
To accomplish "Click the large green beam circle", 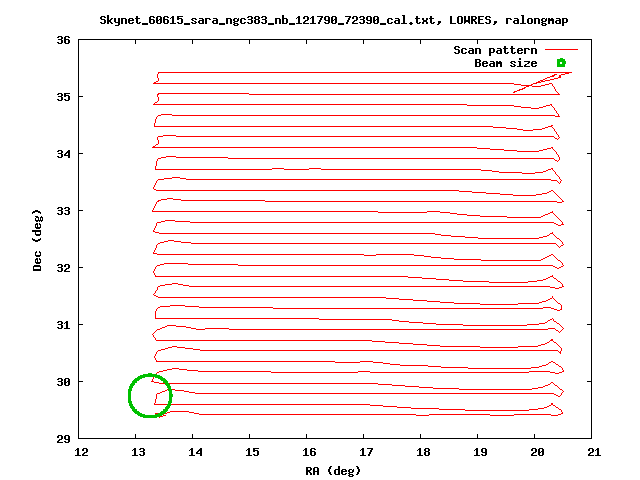I will tap(150, 396).
